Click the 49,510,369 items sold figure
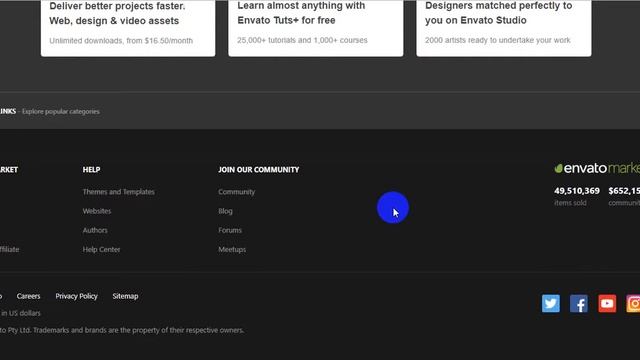Screen dimensions: 640x360 (577, 191)
